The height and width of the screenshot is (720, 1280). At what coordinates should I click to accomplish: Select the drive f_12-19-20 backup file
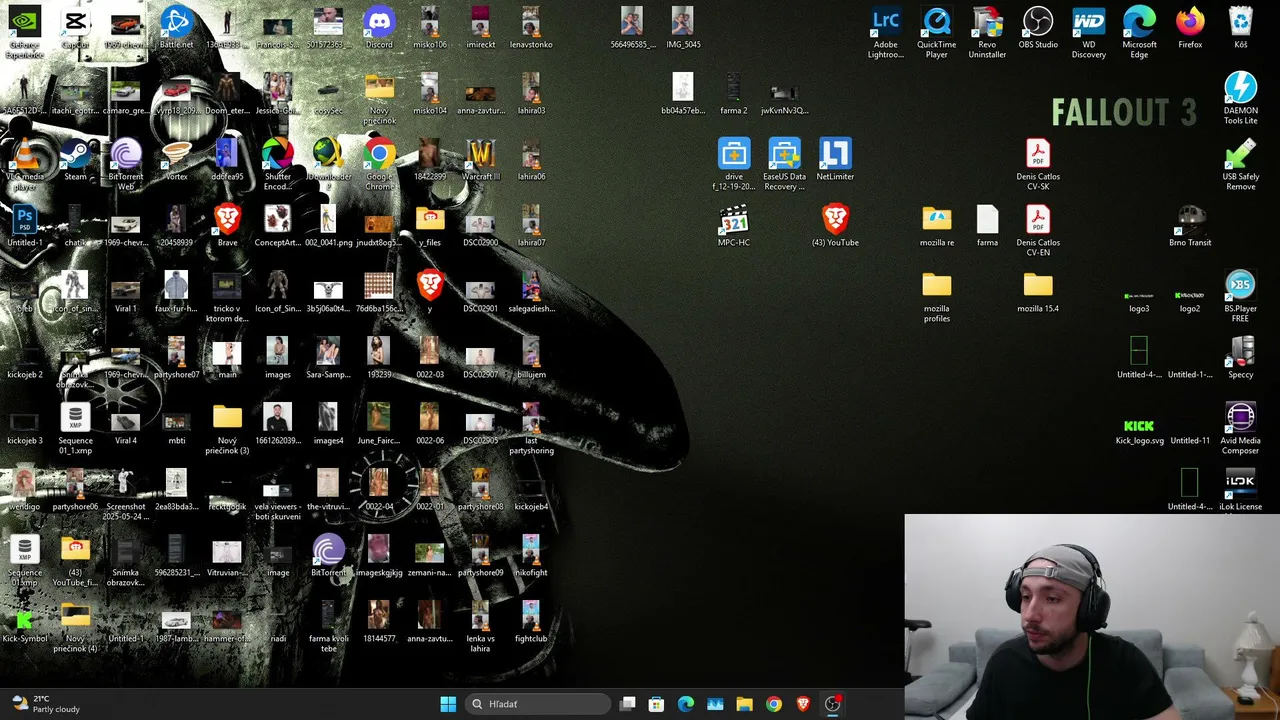coord(733,165)
